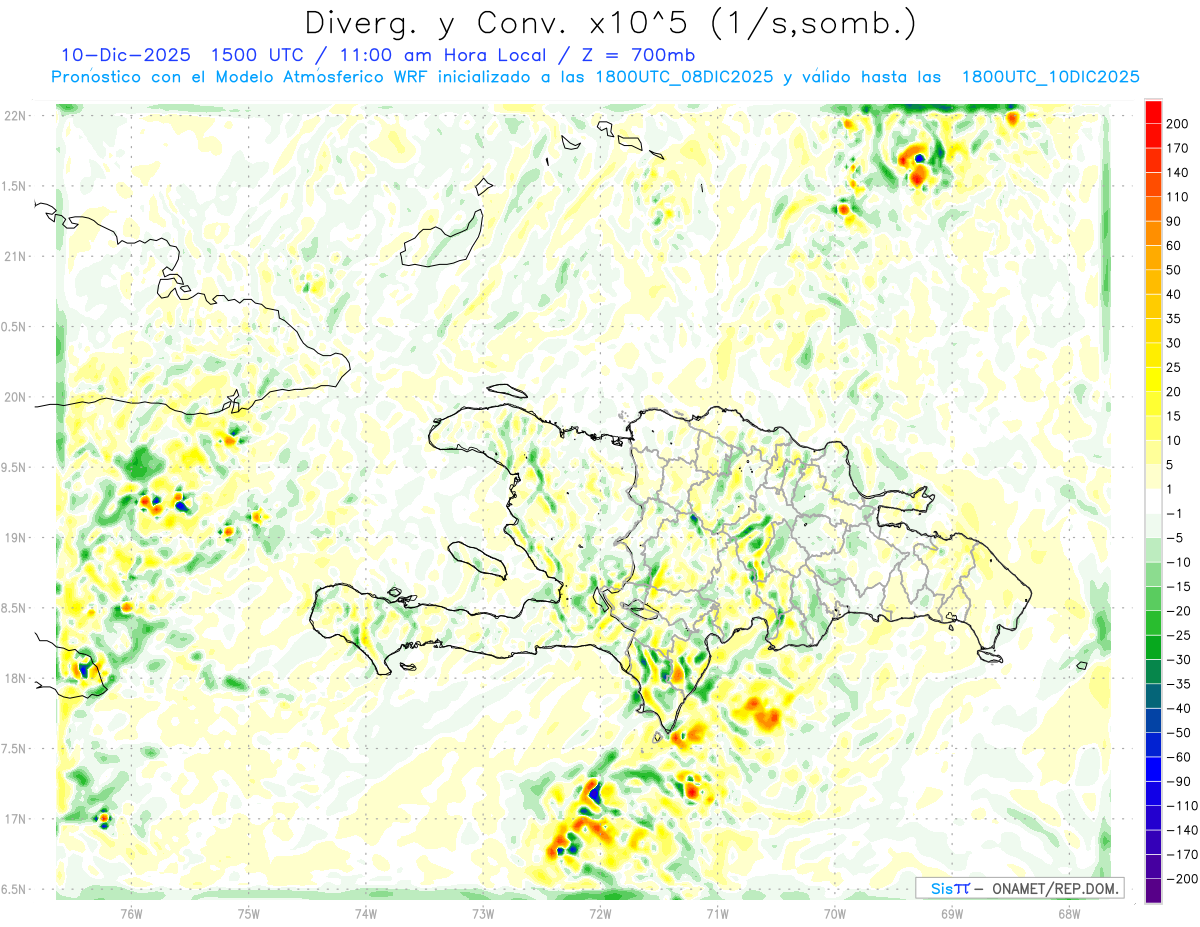Click the -30 scale value

[1179, 660]
